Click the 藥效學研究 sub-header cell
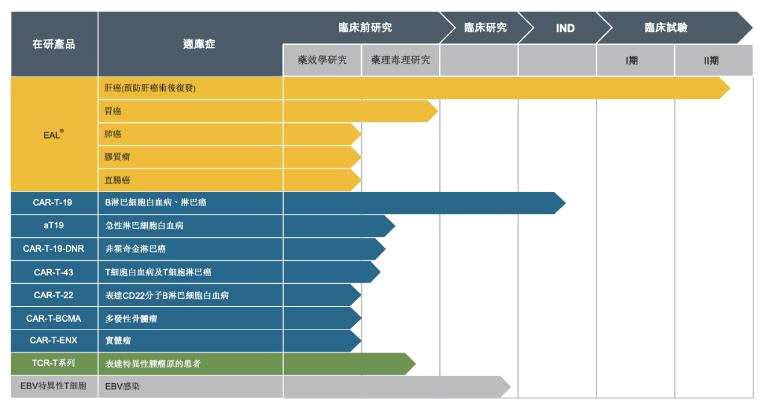The width and height of the screenshot is (764, 406). coord(322,60)
